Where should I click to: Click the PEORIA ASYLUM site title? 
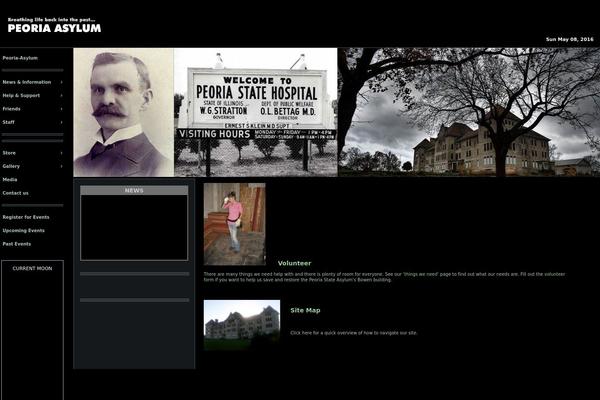coord(54,28)
